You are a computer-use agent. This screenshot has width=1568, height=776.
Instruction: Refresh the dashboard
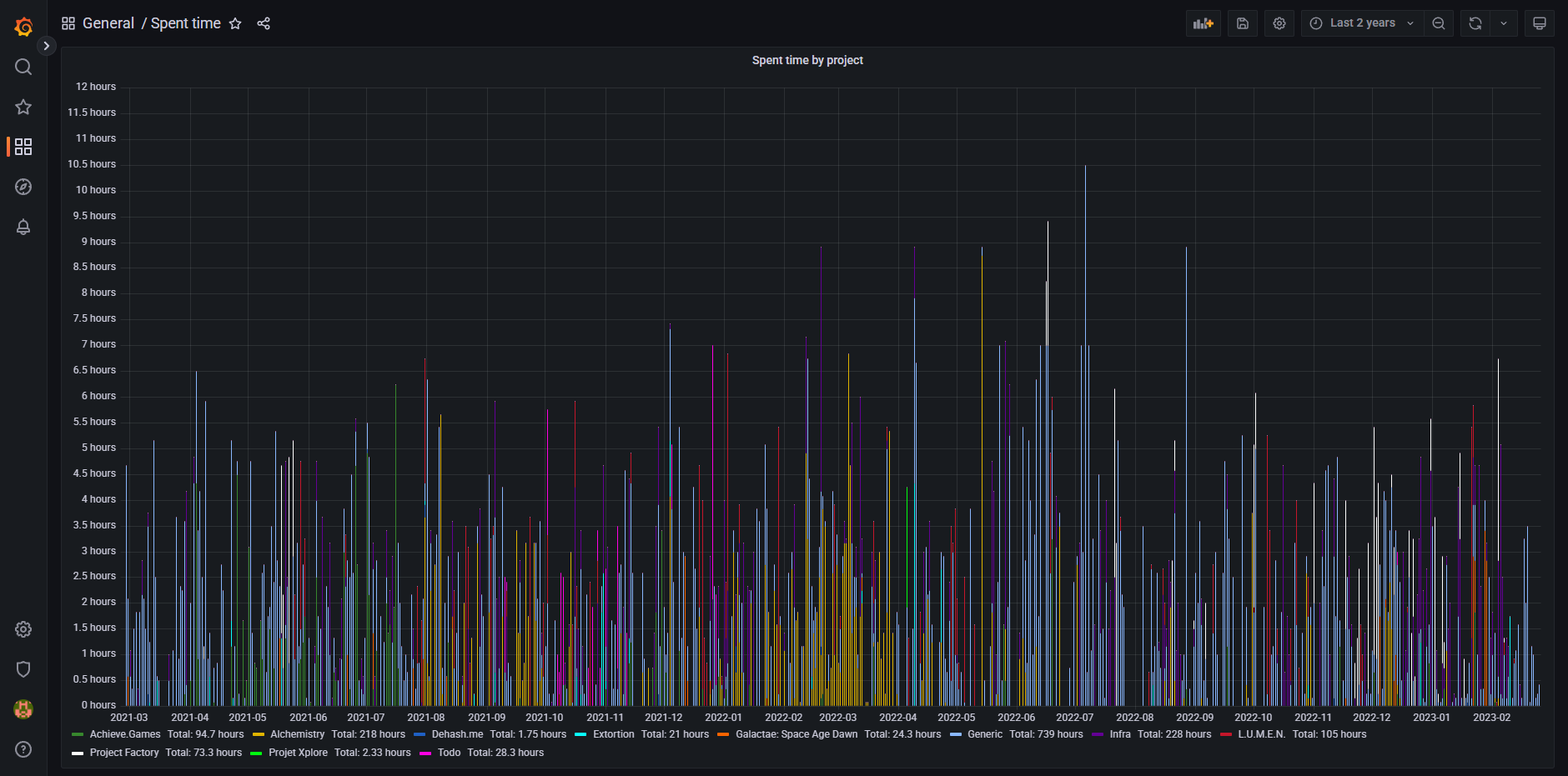pyautogui.click(x=1475, y=23)
